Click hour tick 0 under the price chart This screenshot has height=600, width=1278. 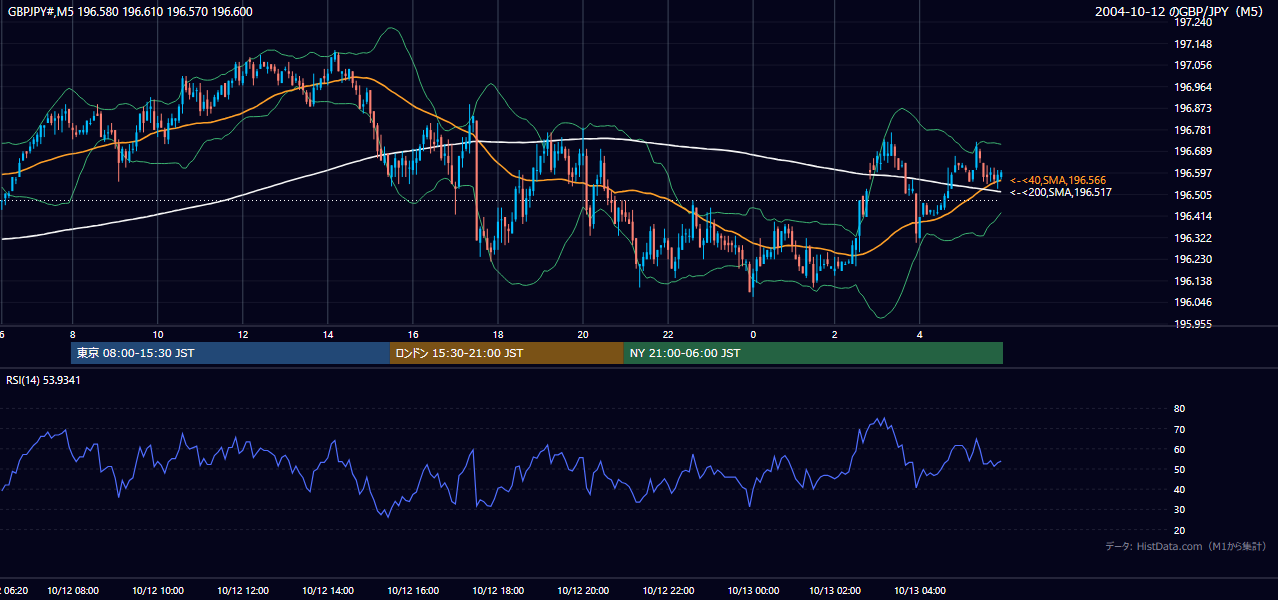753,334
